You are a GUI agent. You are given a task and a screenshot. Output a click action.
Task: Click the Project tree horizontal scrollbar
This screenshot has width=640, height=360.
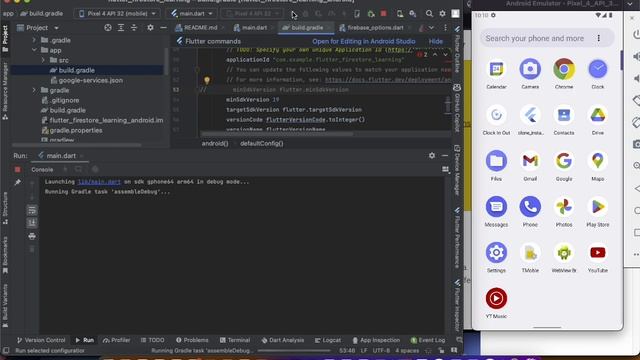click(77, 145)
